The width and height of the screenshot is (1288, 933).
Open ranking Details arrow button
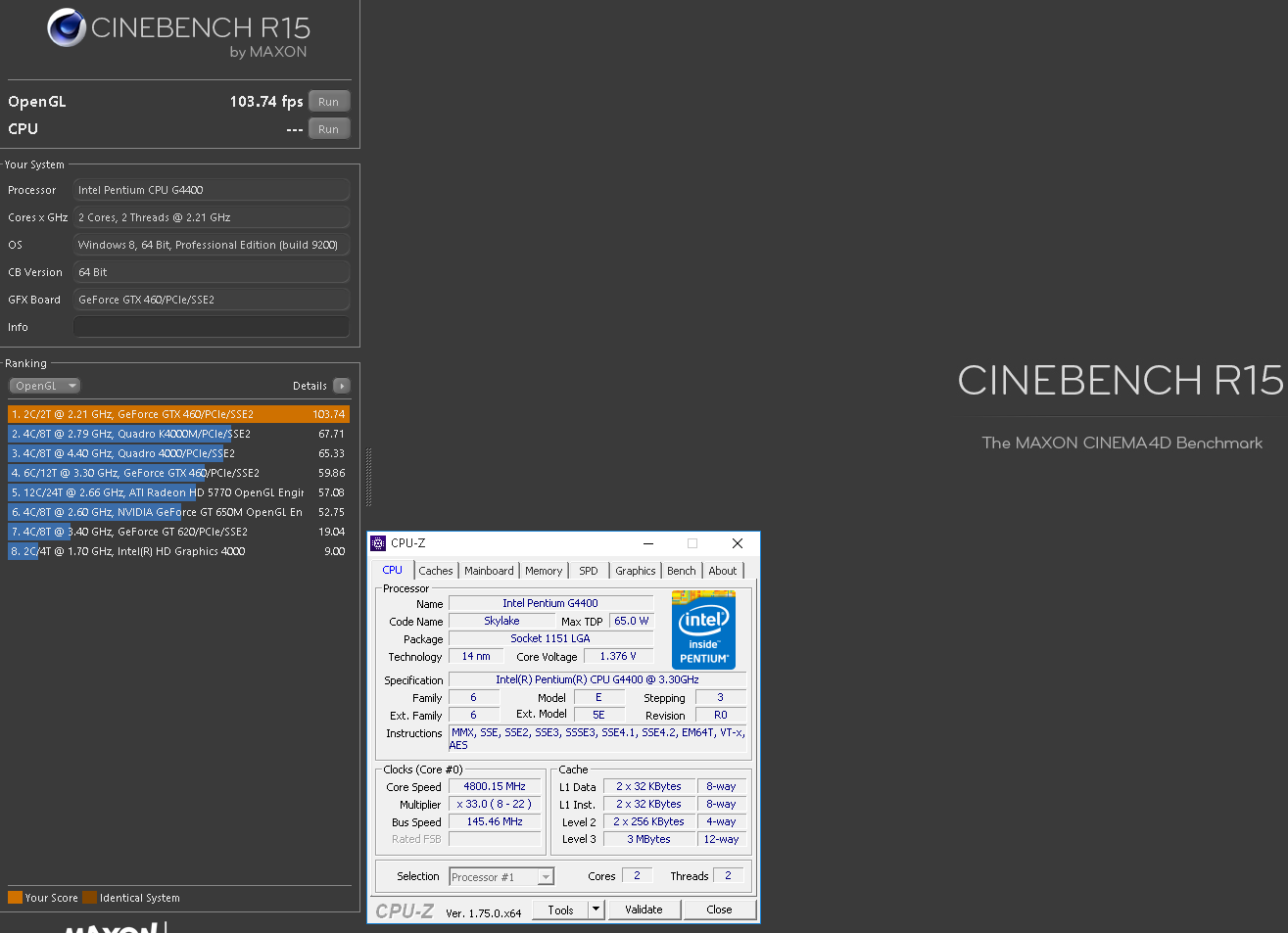pos(341,386)
